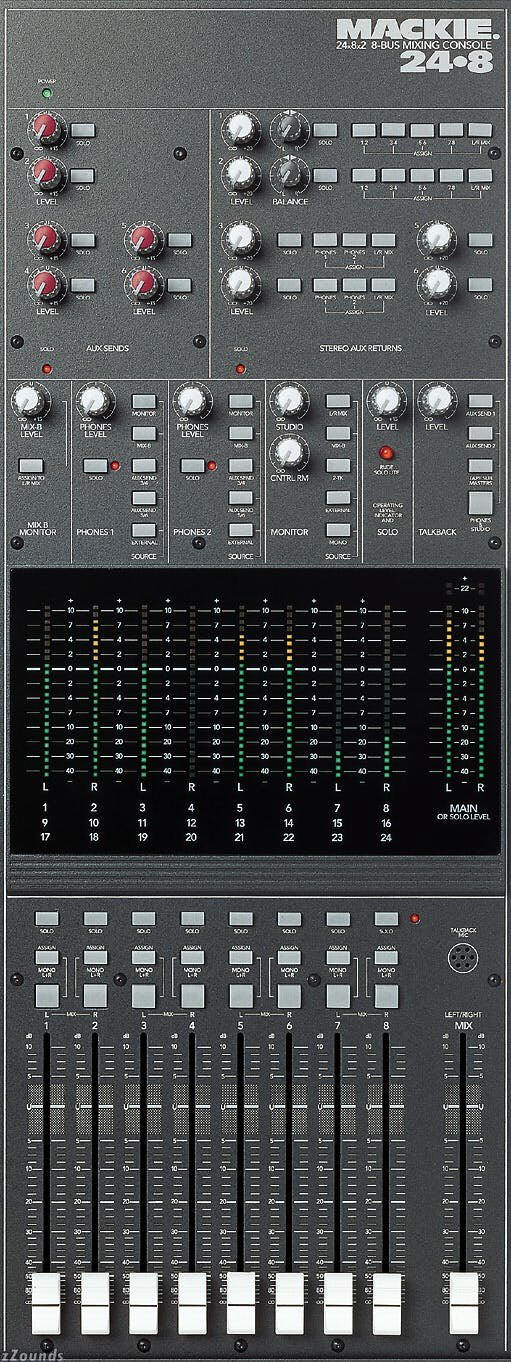Adjust the Solo section level knob
This screenshot has height=1362, width=511.
385,403
